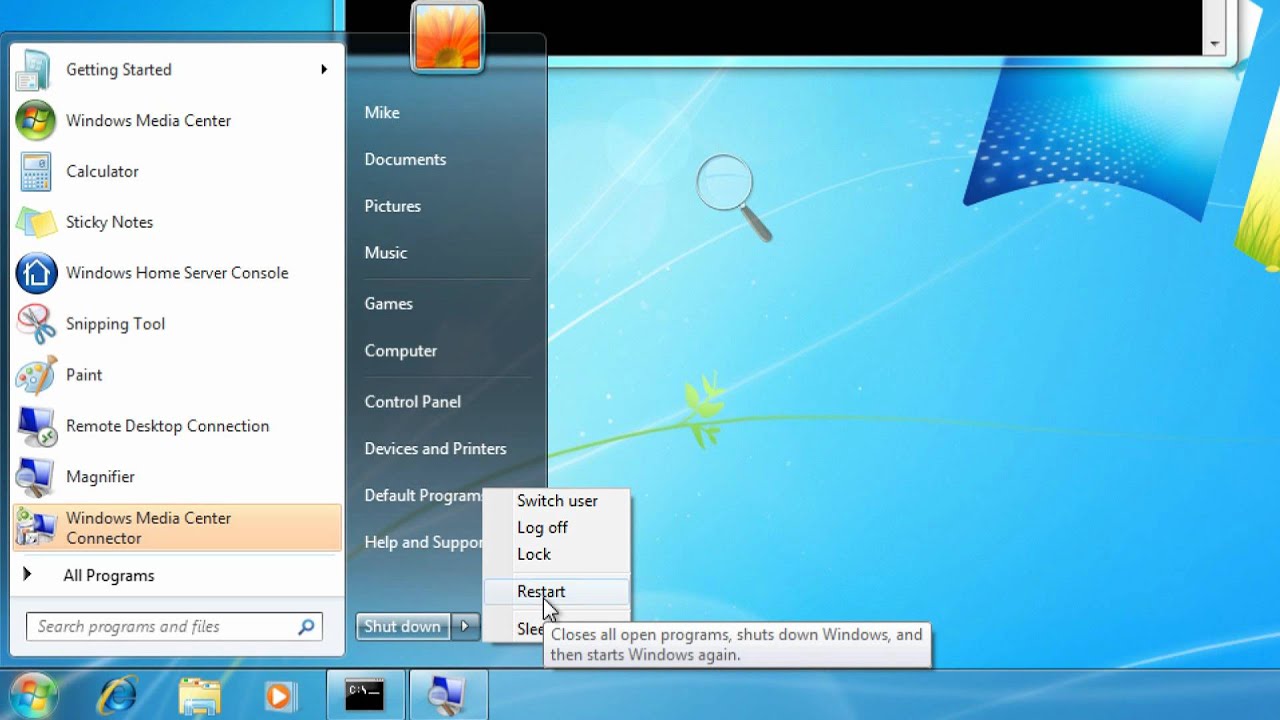Launch Magnifier from its icon
Screen dimensions: 1280x720
click(36, 477)
